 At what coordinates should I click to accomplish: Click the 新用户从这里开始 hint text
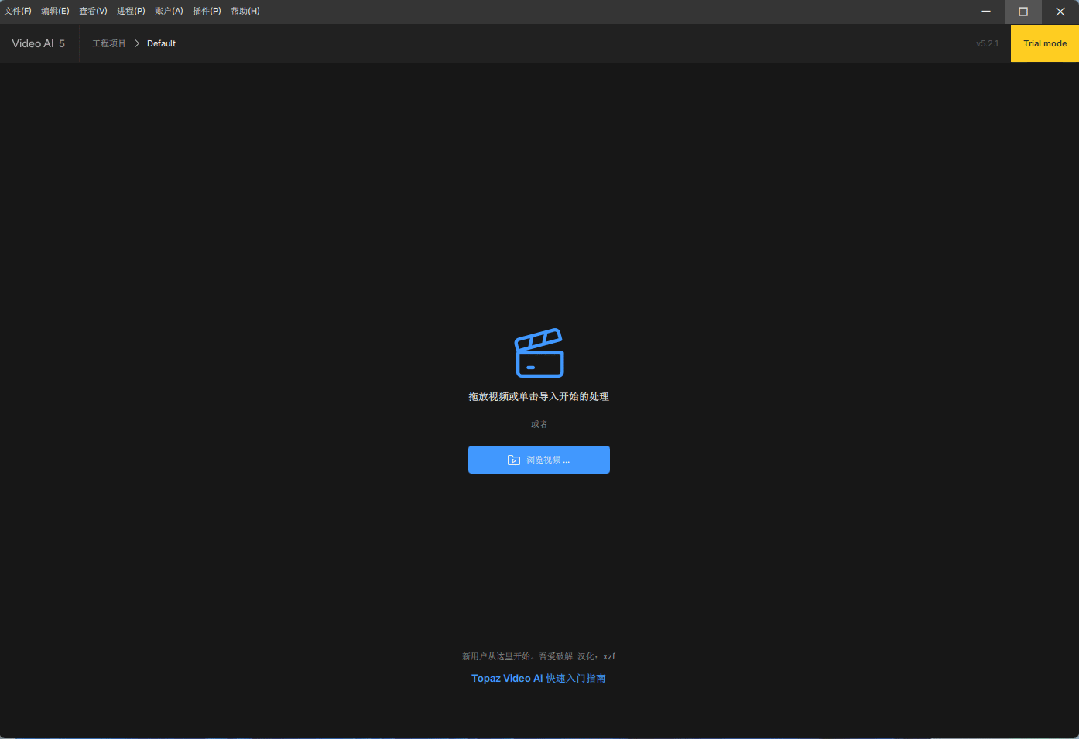[539, 656]
